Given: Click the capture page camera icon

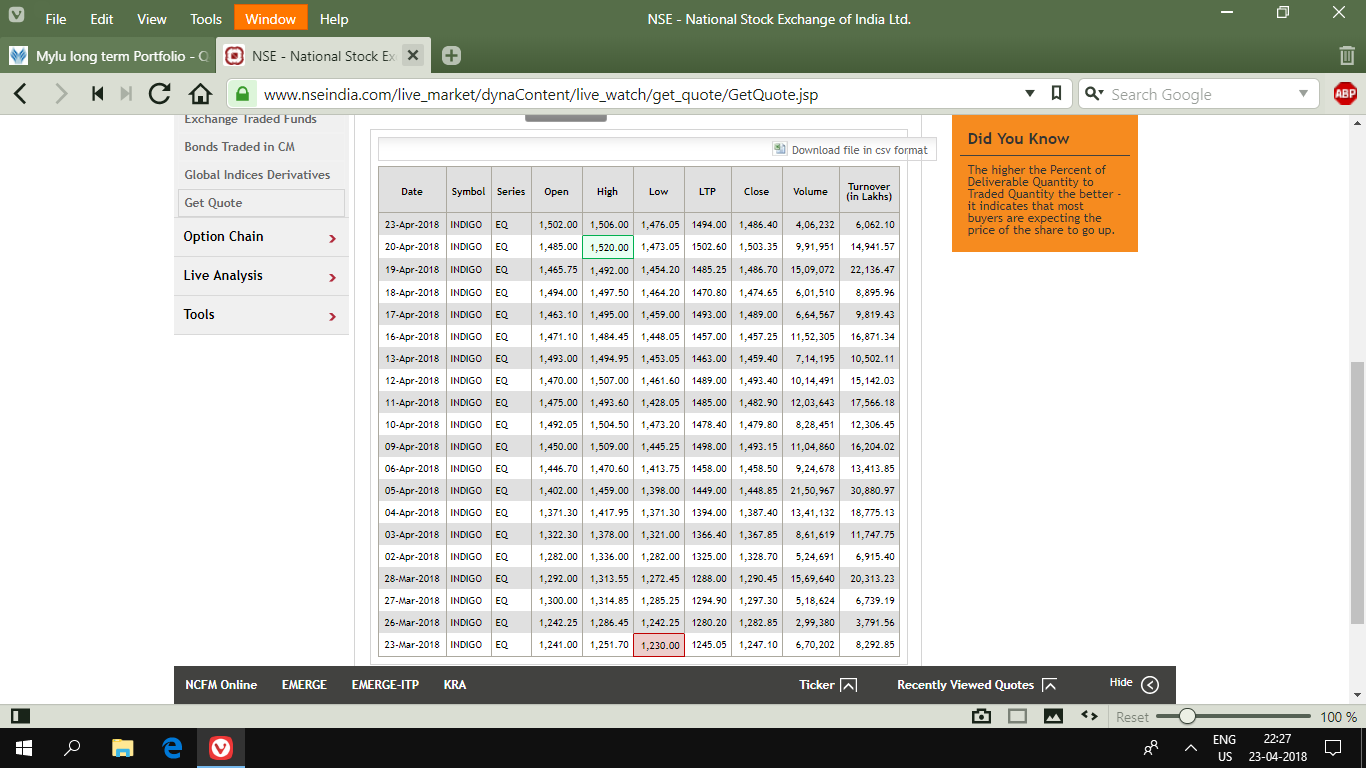Looking at the screenshot, I should tap(982, 716).
